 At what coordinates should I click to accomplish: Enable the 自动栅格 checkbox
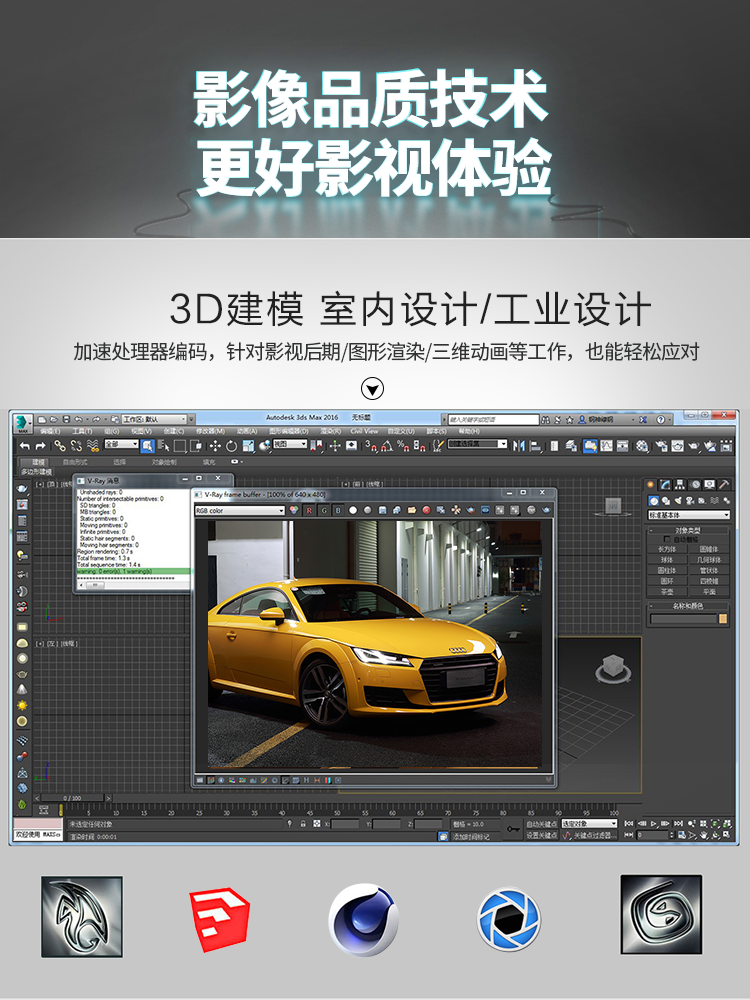(667, 540)
